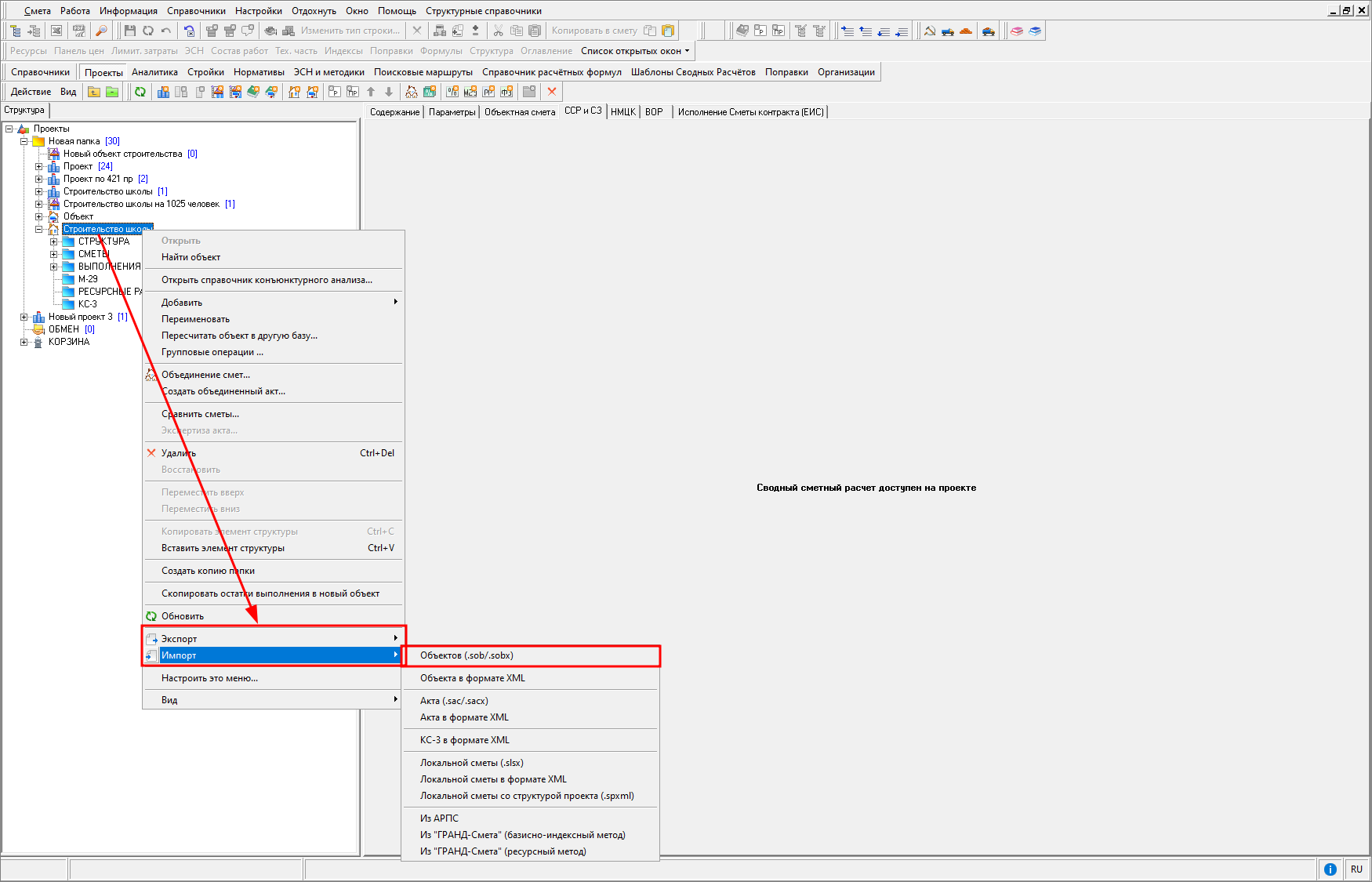Open Экспорт submenu in context menu
Screen dimensions: 1372x882
tap(179, 639)
